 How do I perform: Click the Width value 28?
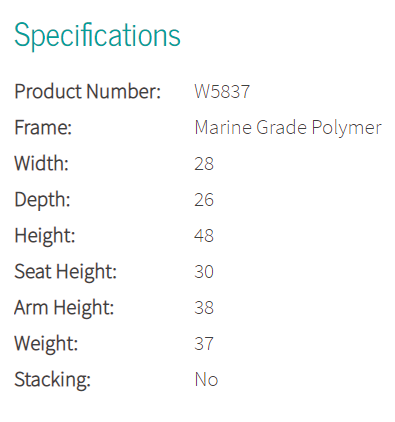click(x=204, y=164)
